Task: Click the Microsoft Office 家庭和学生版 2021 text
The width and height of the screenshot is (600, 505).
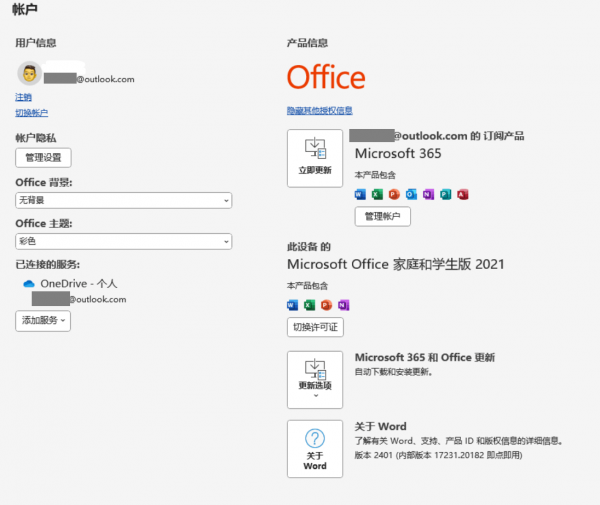Action: [x=396, y=264]
